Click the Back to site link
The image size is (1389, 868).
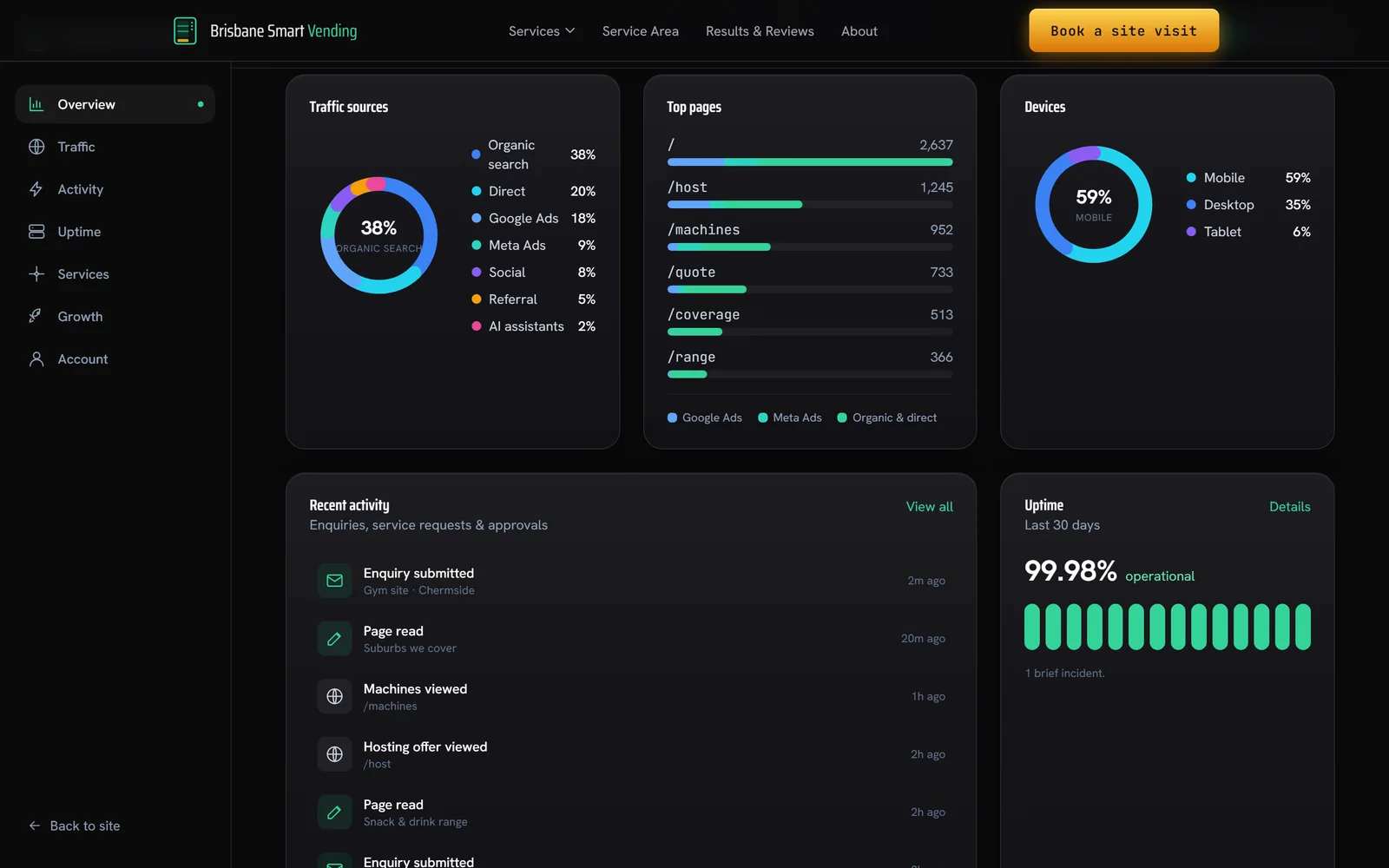[x=75, y=825]
